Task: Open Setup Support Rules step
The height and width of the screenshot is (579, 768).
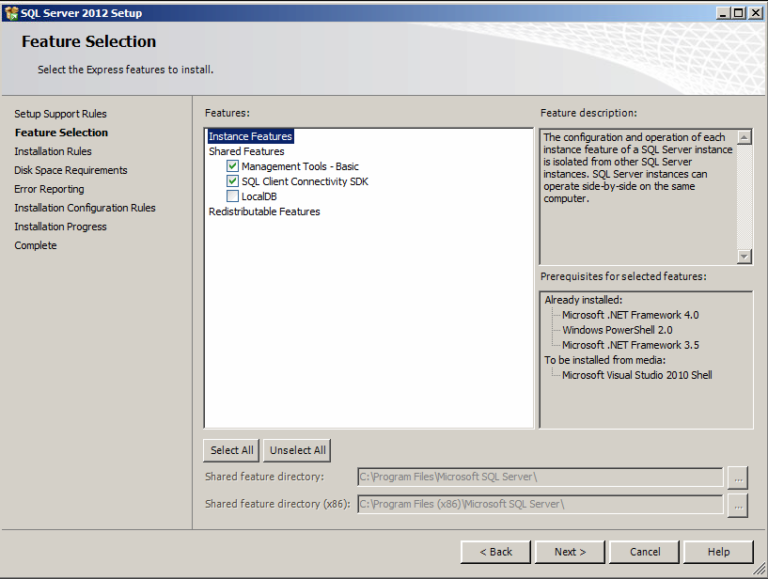Action: 60,114
